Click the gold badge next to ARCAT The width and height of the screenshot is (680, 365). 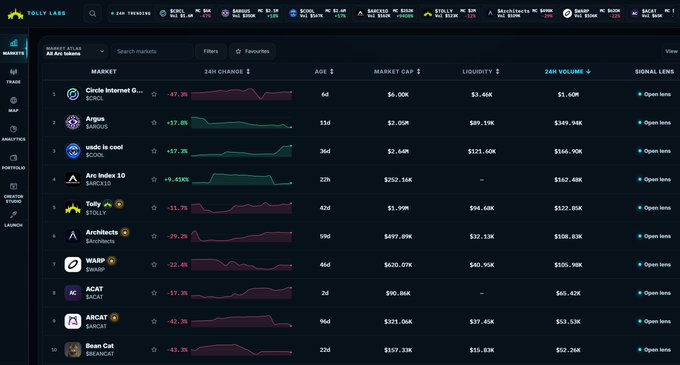coord(114,317)
